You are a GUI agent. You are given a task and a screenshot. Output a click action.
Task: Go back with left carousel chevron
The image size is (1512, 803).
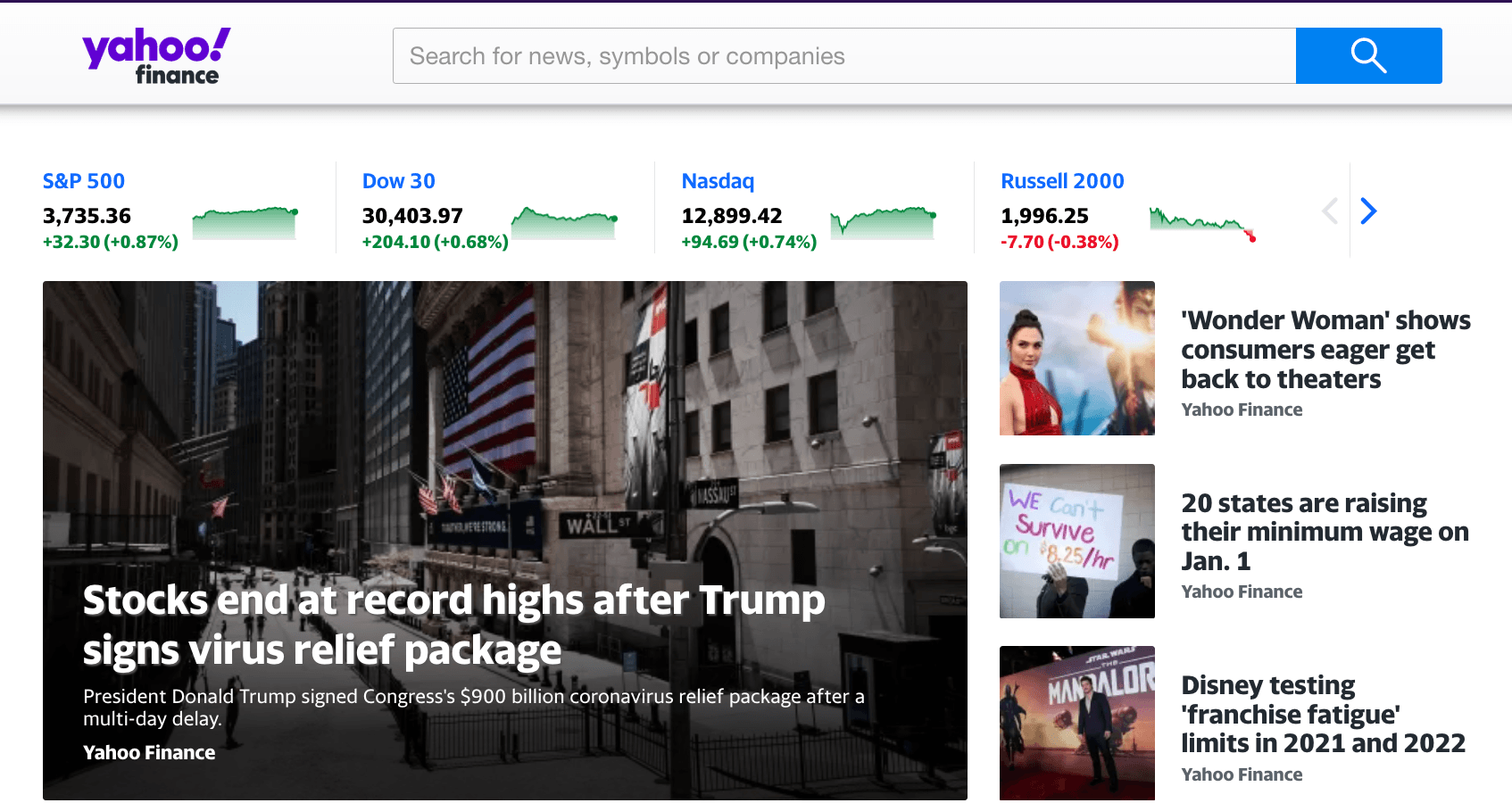[x=1330, y=211]
